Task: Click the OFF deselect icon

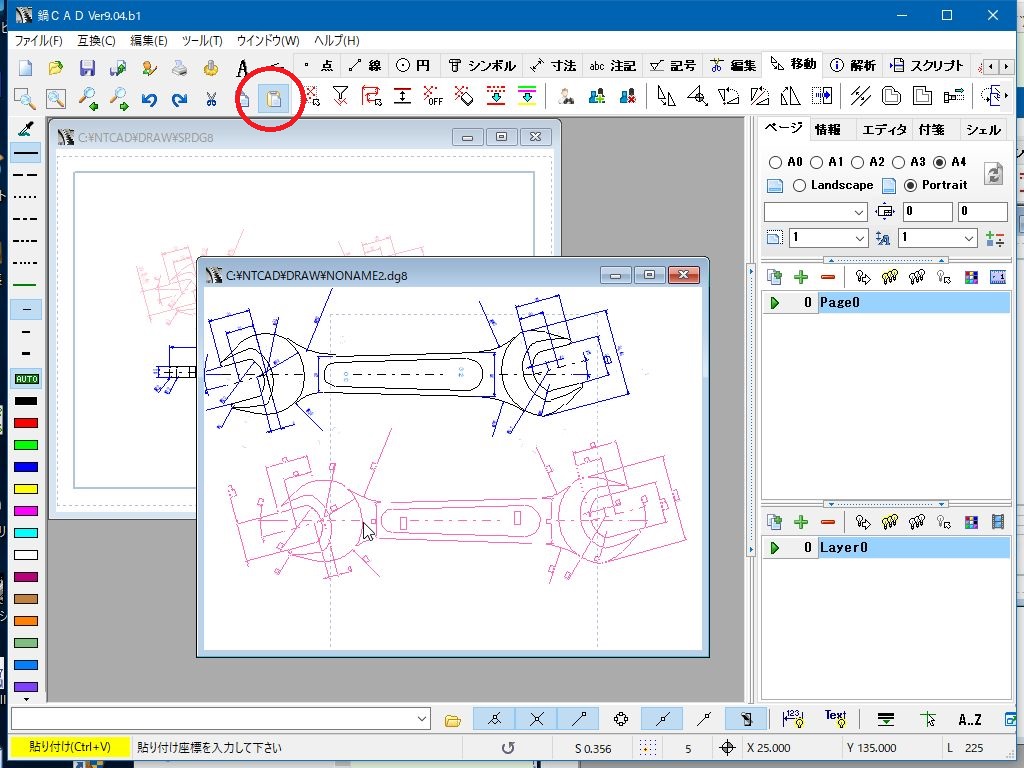Action: 432,97
